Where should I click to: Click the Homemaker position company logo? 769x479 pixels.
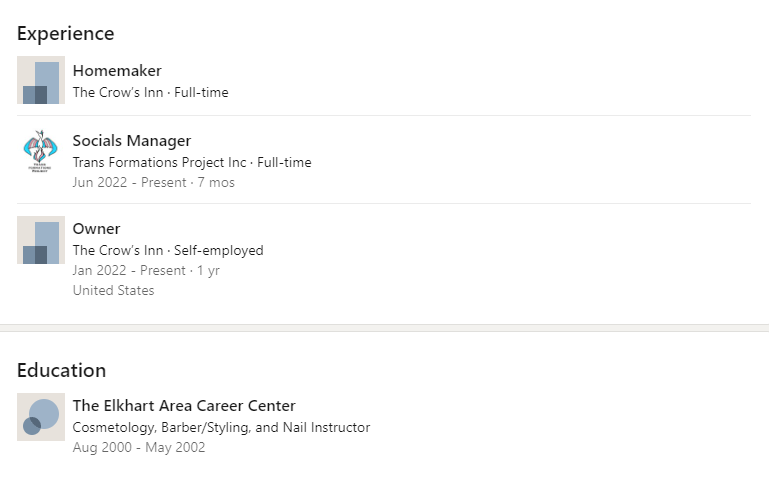tap(41, 80)
